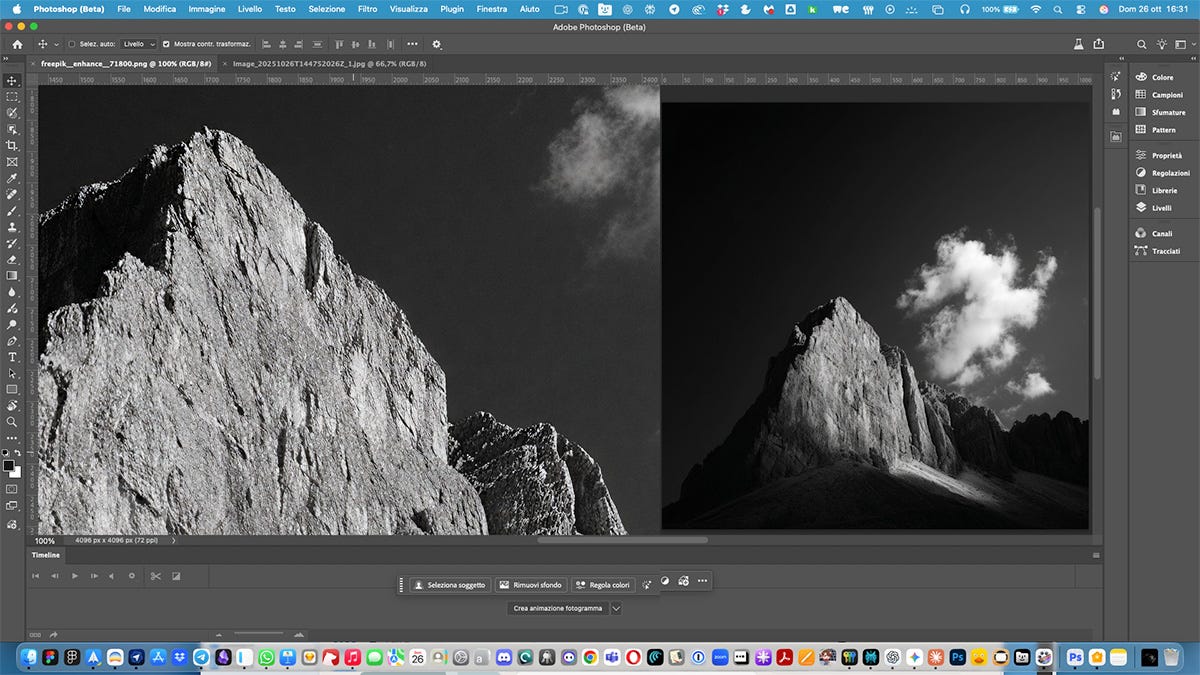
Task: Open the Livelli panel
Action: tap(1161, 208)
